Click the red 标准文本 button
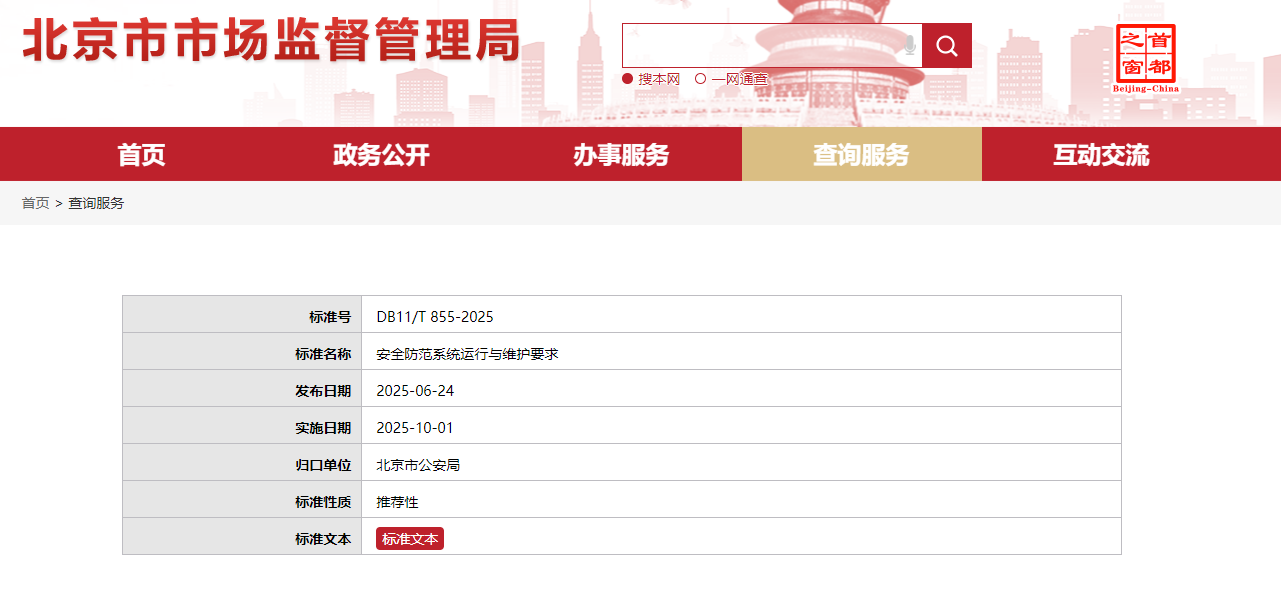 pyautogui.click(x=410, y=539)
